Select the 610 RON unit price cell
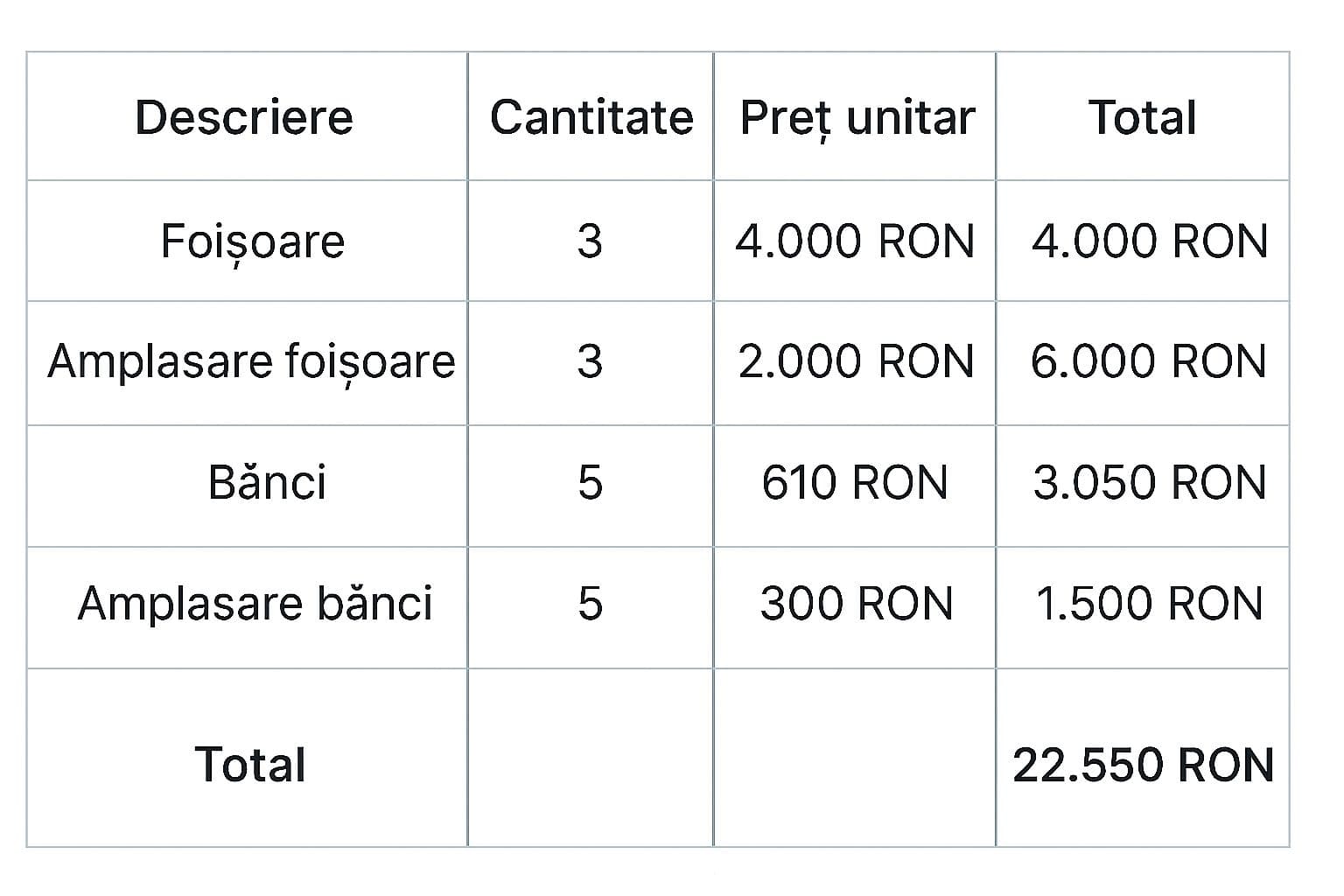The width and height of the screenshot is (1344, 896). tap(855, 483)
